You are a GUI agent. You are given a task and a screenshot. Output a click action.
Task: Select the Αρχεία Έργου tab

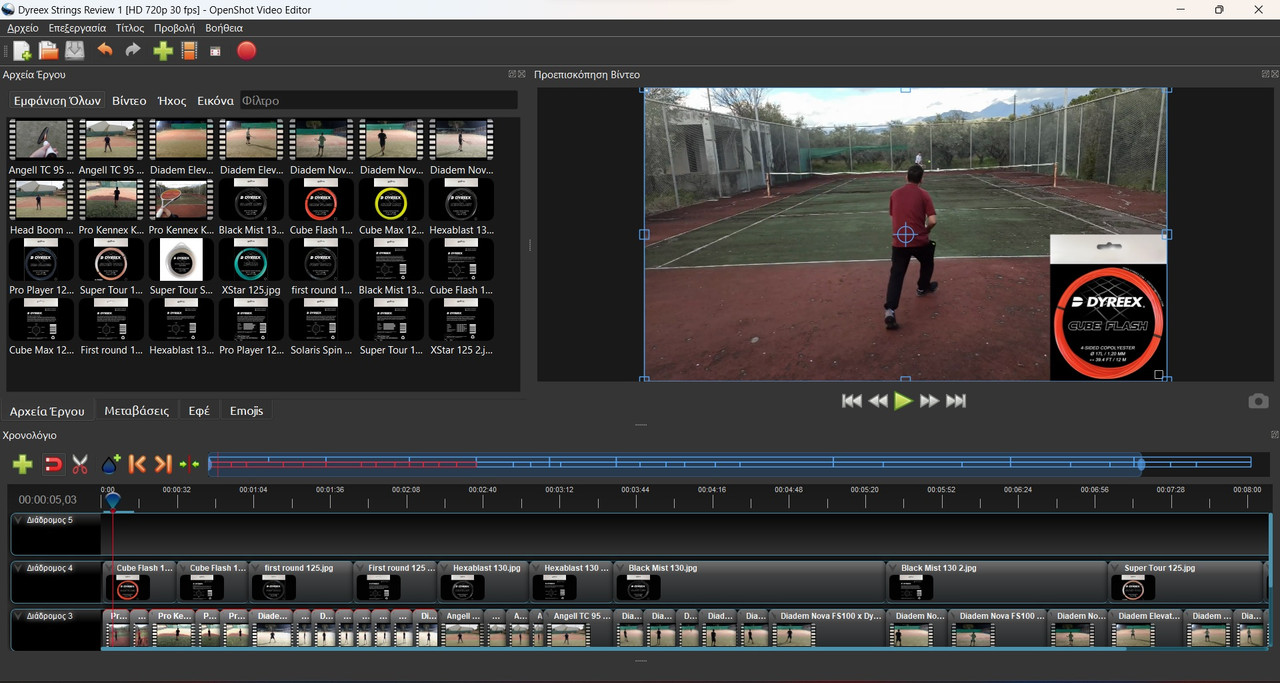coord(47,411)
